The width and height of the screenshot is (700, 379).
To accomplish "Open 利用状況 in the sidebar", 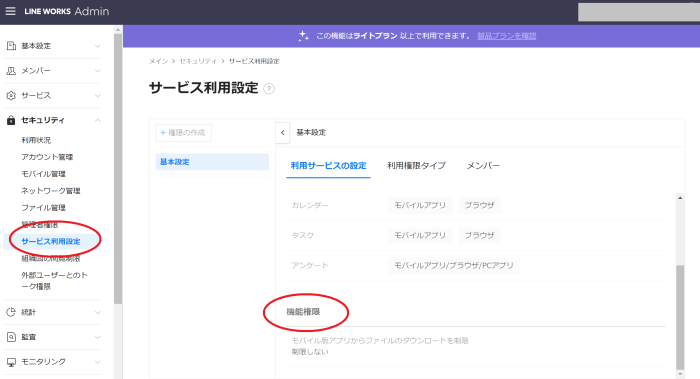I will (x=36, y=140).
